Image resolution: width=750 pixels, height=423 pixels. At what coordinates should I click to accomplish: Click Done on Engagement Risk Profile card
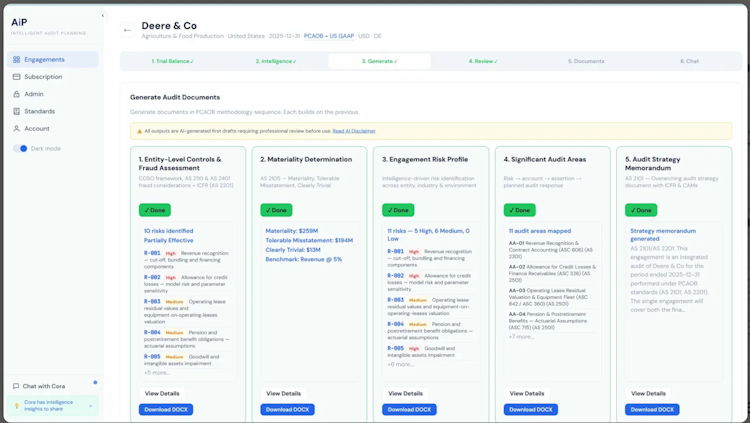(x=398, y=210)
